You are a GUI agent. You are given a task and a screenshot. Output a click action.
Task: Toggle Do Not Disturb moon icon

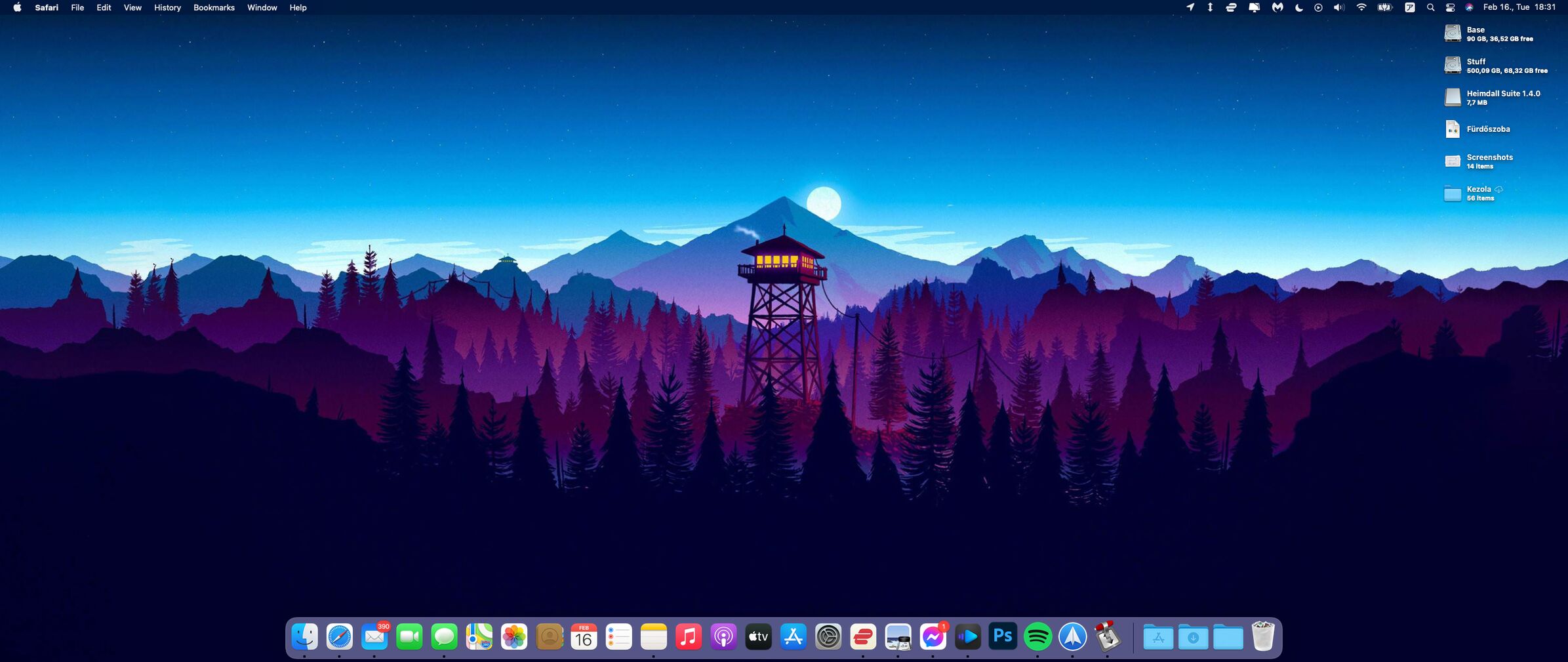click(1298, 7)
